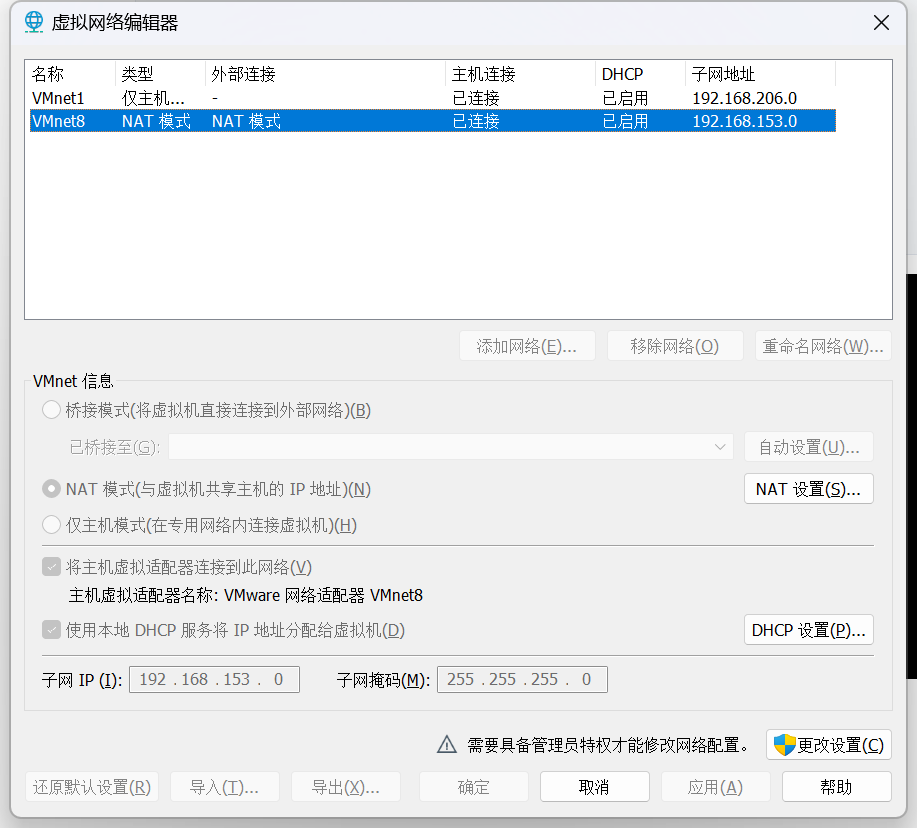Click the 导出(X)... button
Viewport: 917px width, 828px height.
(x=346, y=787)
